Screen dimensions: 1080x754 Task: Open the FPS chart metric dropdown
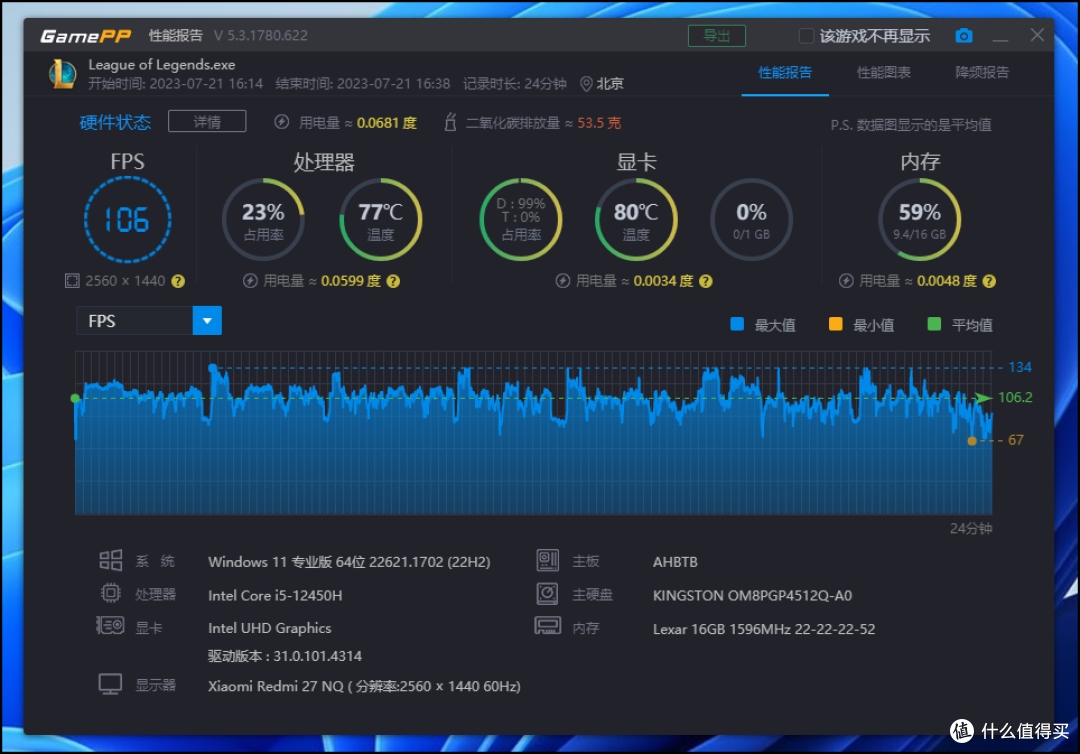click(149, 321)
